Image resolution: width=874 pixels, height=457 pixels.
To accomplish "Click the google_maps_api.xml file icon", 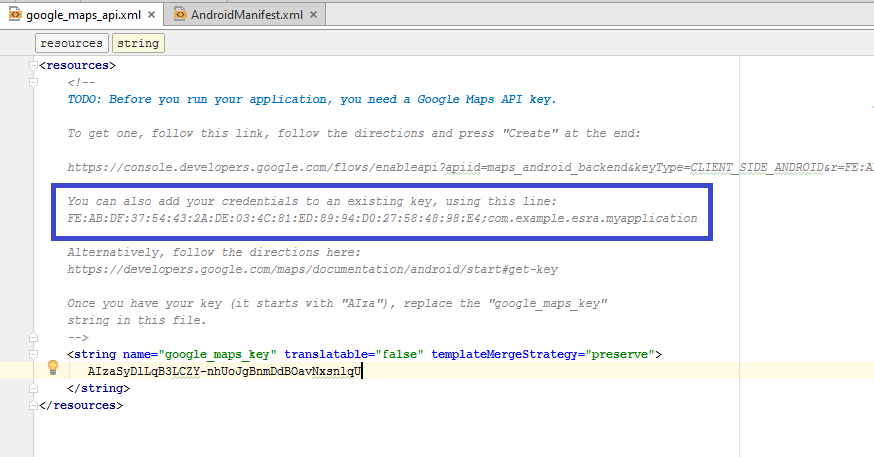I will 15,14.
